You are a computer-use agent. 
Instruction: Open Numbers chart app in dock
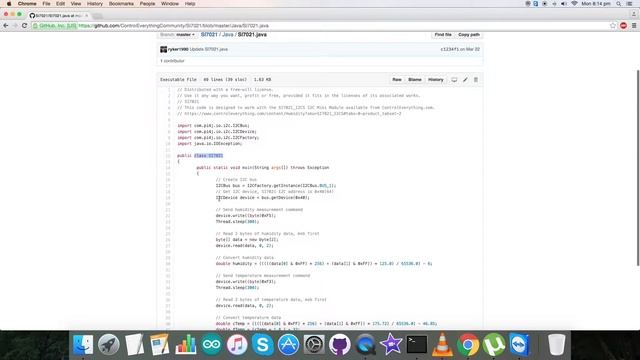pos(186,344)
